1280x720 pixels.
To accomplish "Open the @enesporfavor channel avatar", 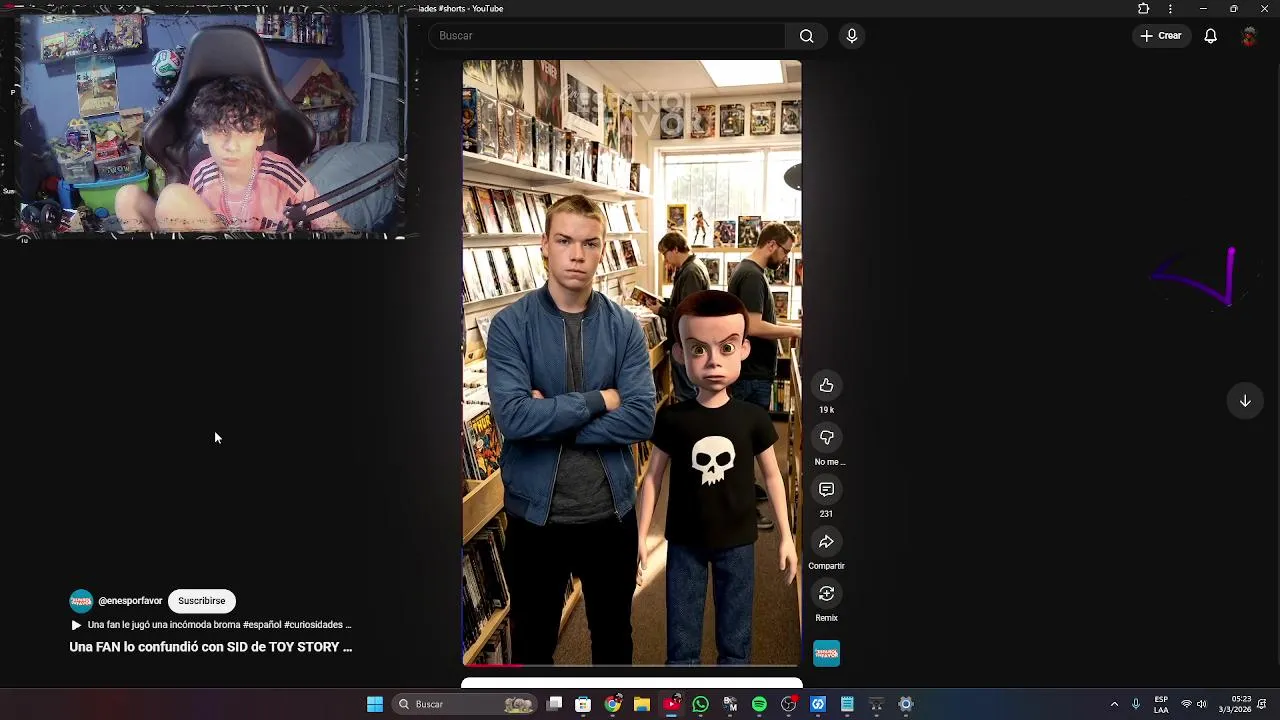I will 81,601.
